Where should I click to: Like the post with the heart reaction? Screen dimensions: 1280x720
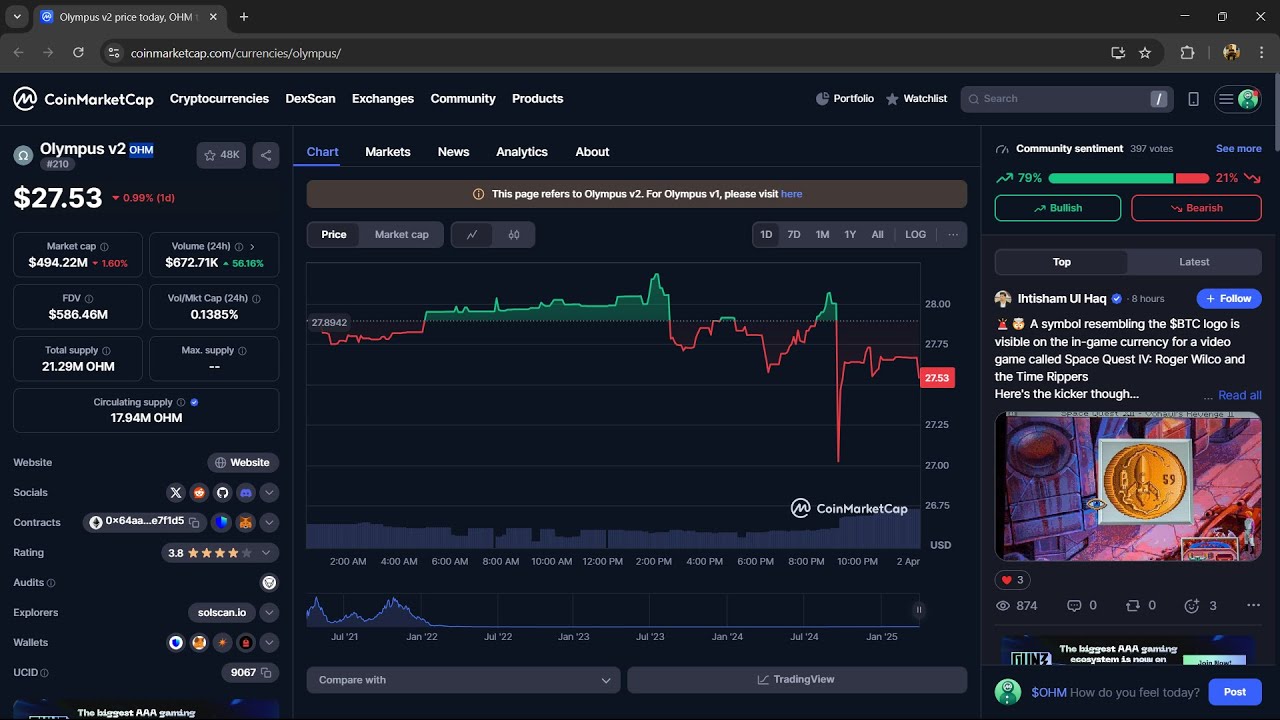pos(1013,580)
